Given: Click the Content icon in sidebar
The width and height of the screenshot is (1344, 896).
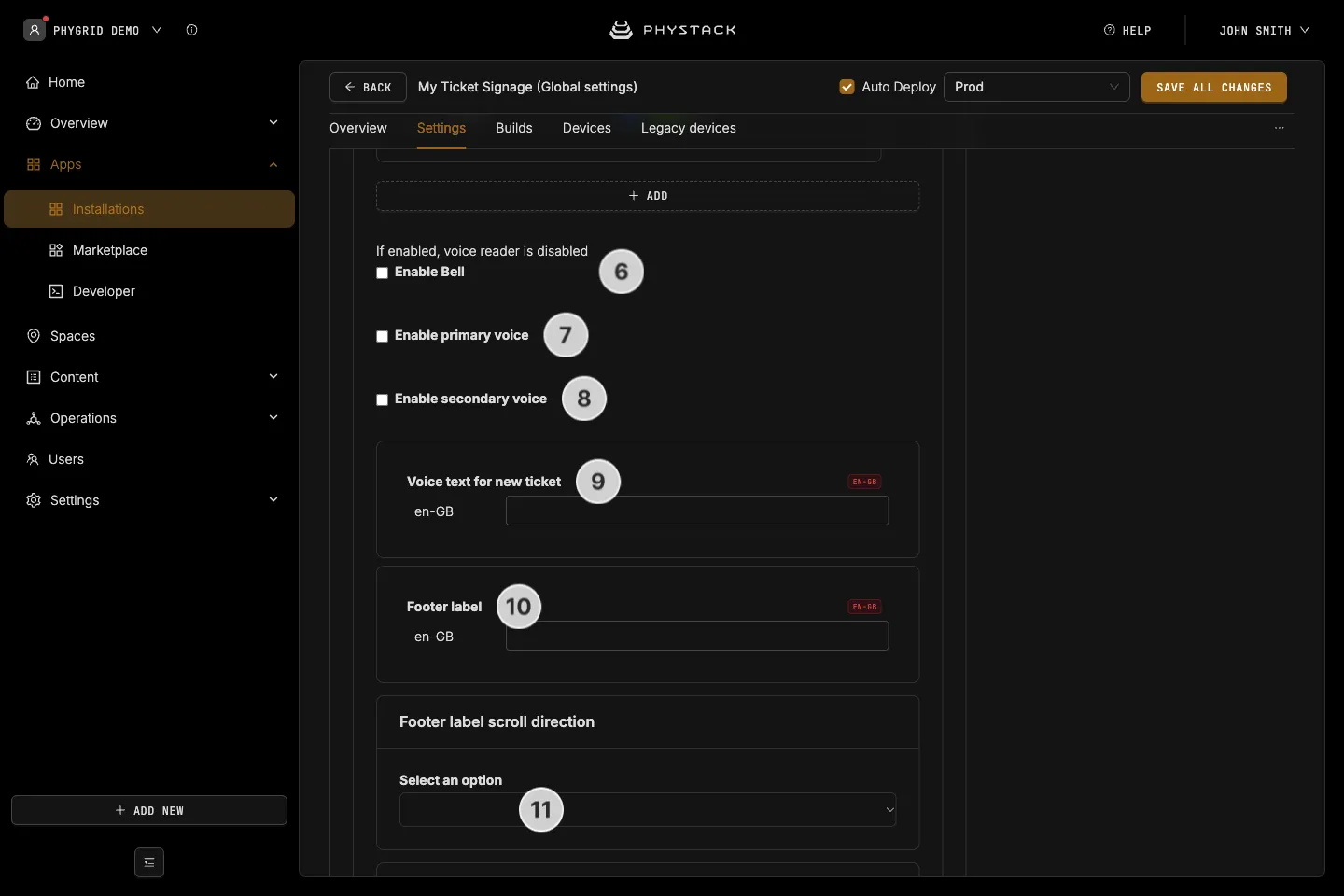Looking at the screenshot, I should 34,377.
